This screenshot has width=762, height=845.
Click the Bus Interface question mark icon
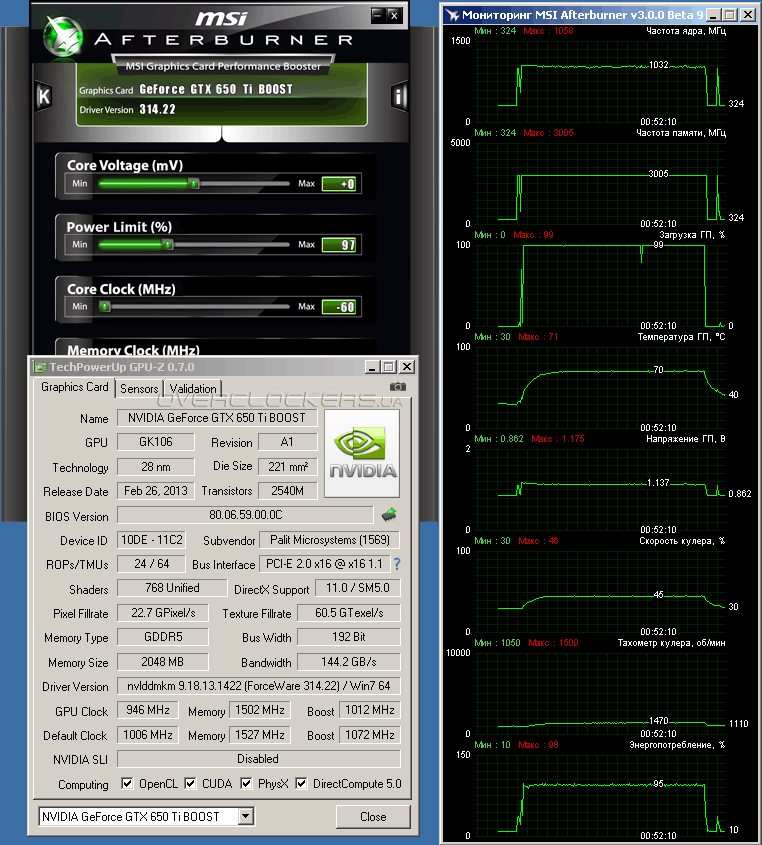coord(397,564)
